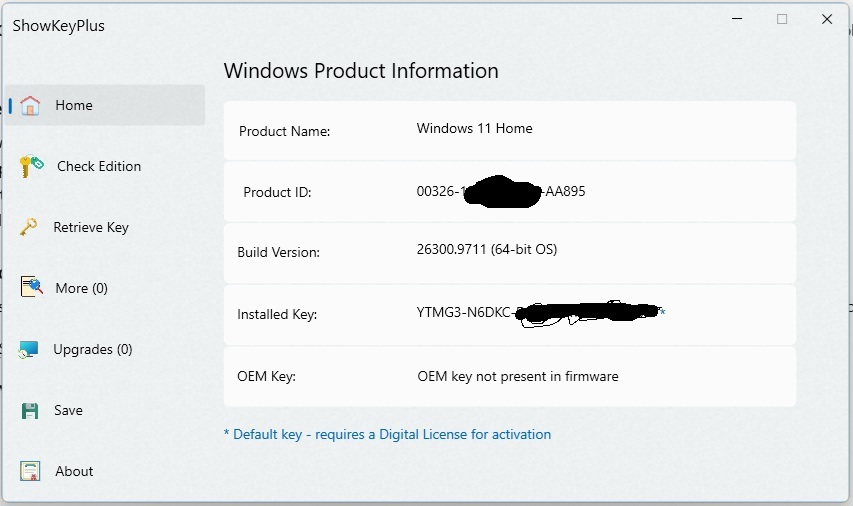
Task: Click the 'Installed Key:' label
Action: click(x=277, y=314)
